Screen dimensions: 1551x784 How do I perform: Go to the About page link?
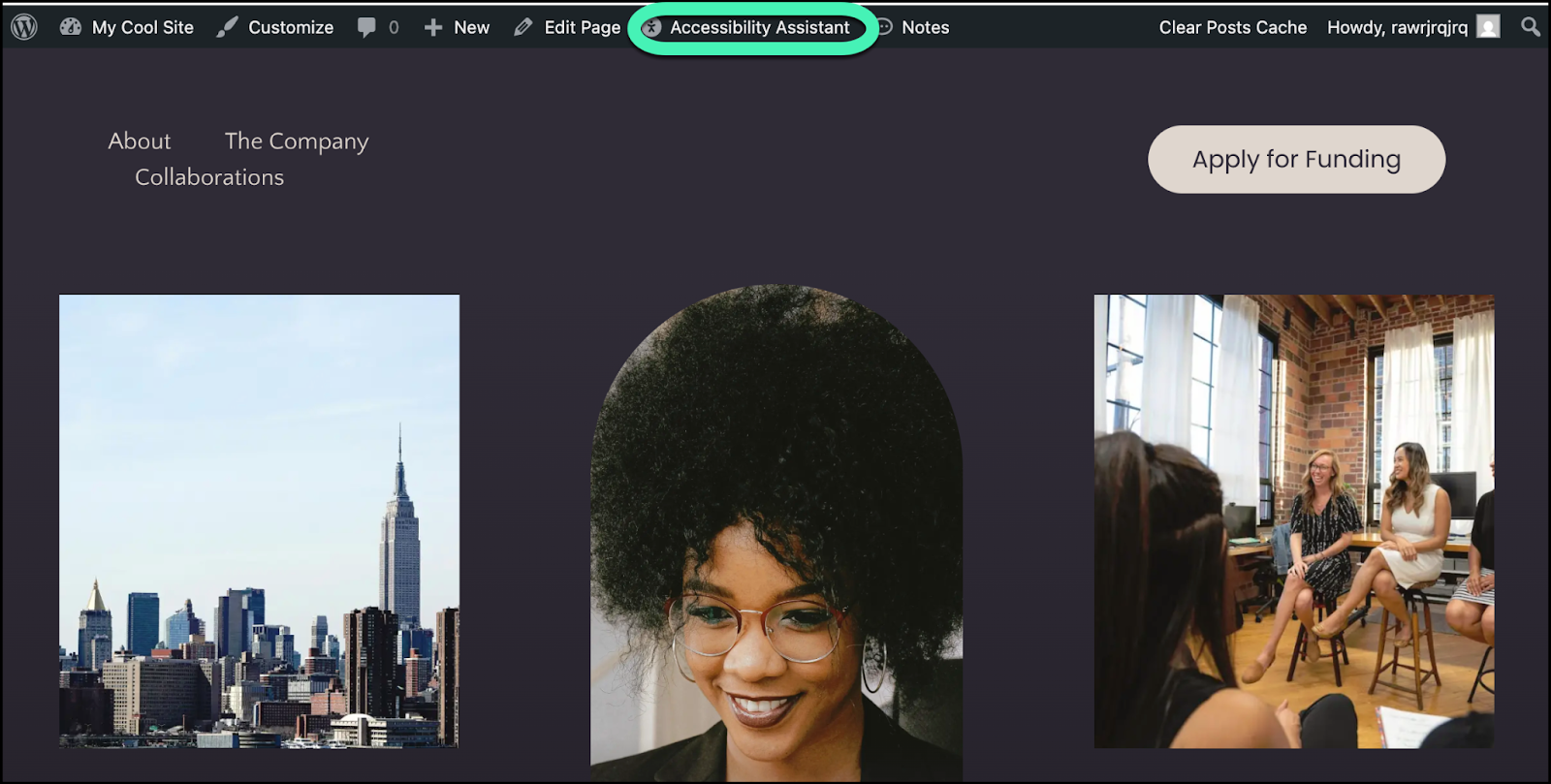tap(140, 141)
